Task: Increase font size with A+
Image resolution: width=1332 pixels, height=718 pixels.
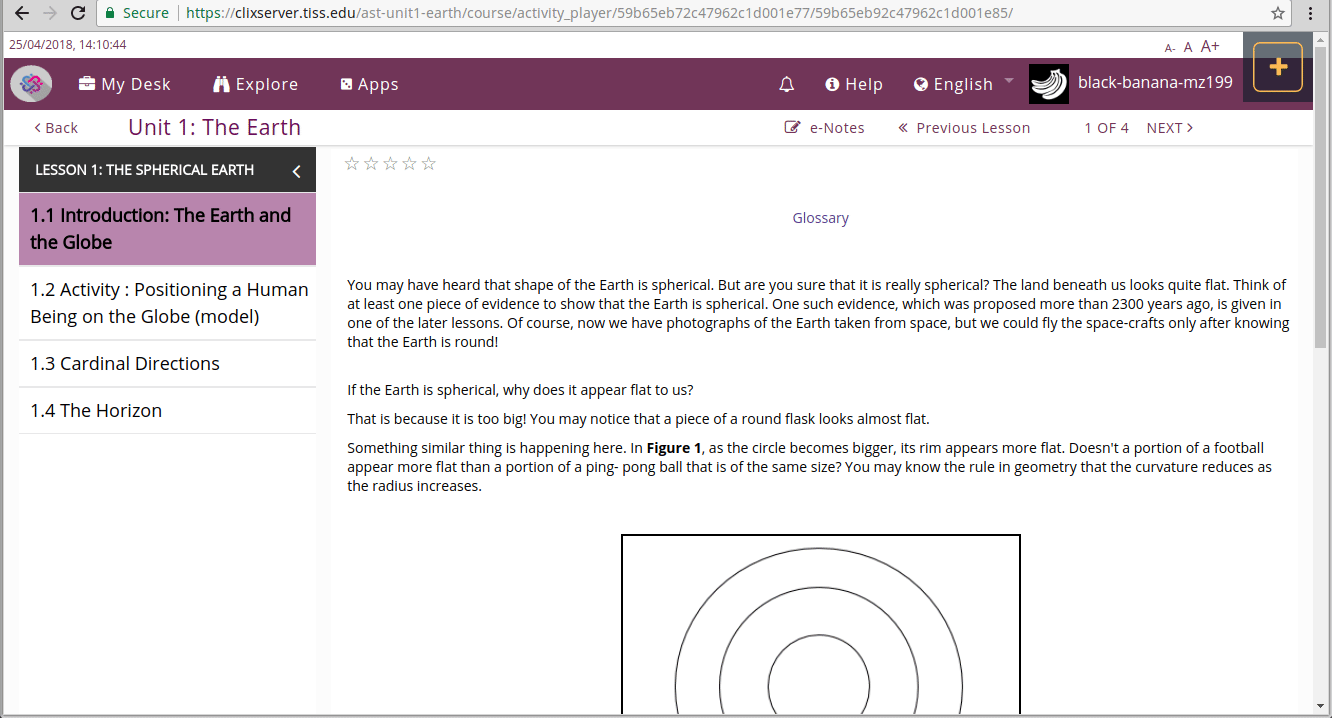Action: [1210, 46]
